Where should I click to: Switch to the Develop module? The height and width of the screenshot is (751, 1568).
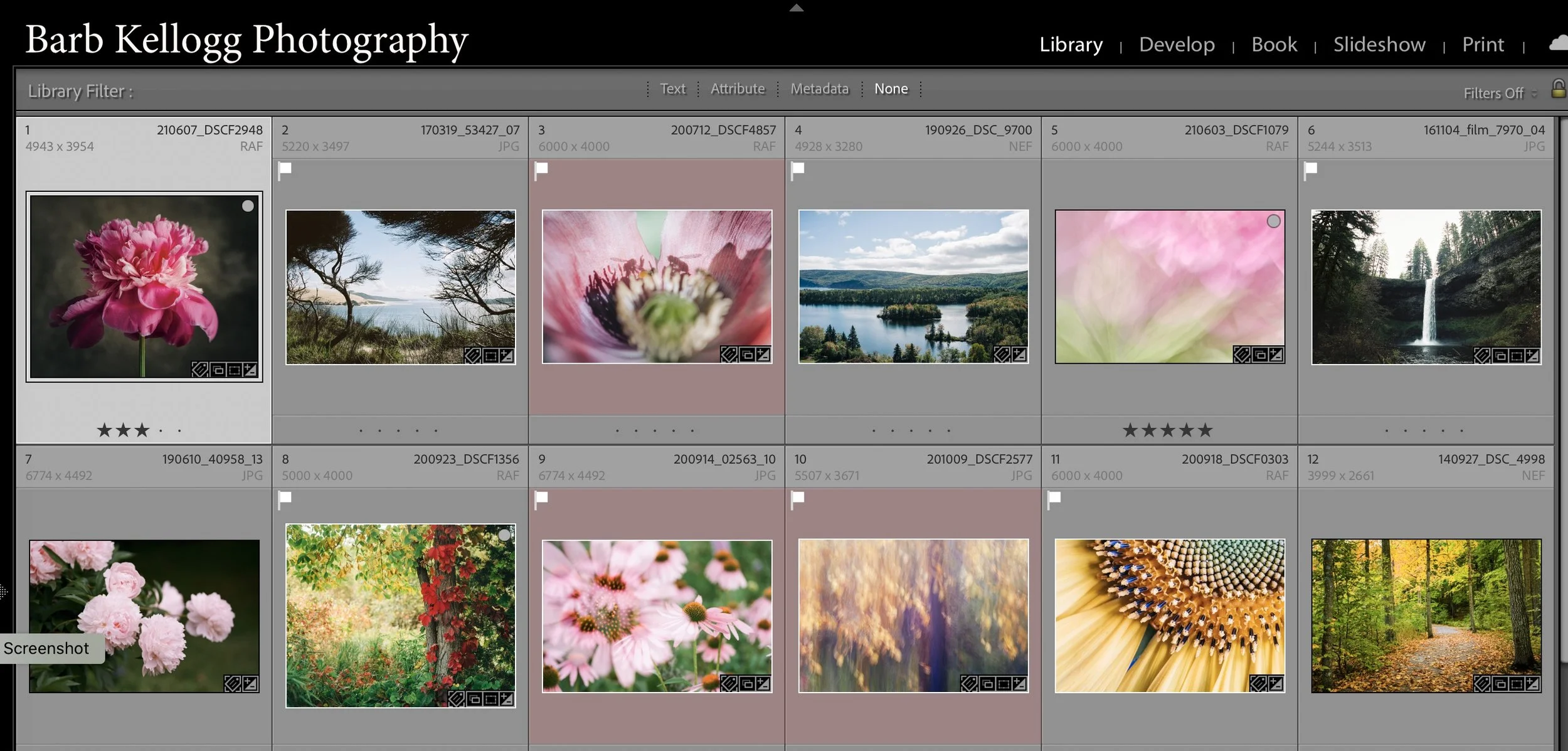pos(1177,44)
